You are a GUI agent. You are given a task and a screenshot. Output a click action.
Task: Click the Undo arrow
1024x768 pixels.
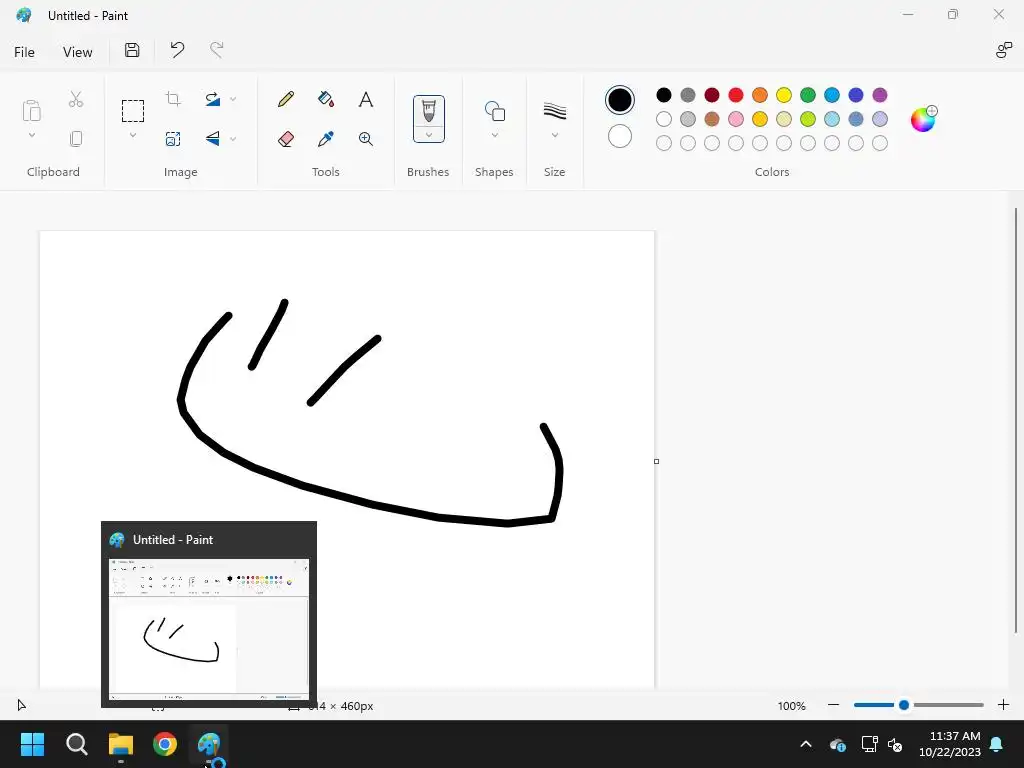point(177,50)
